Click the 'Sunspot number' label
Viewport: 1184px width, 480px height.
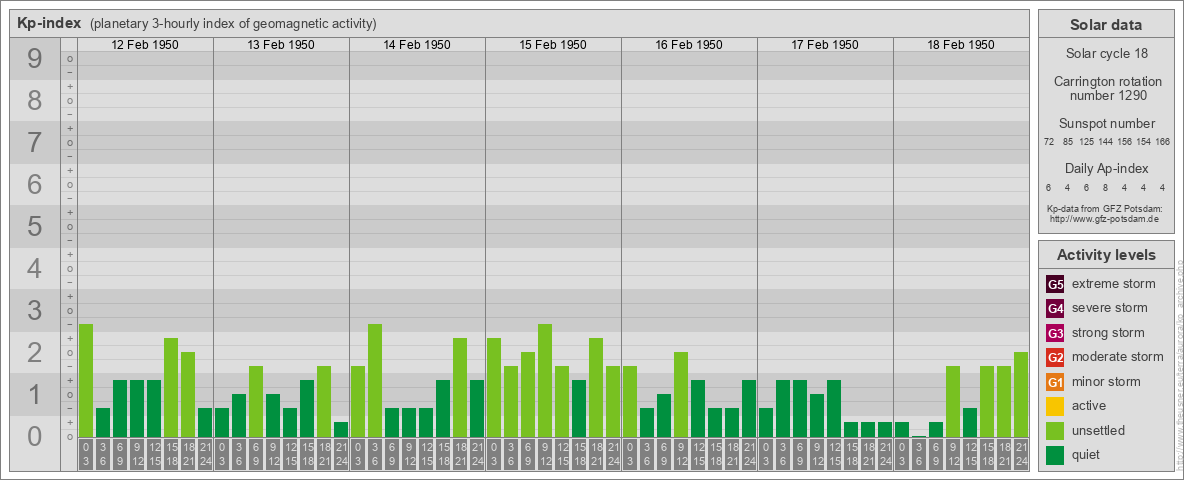[x=1106, y=124]
